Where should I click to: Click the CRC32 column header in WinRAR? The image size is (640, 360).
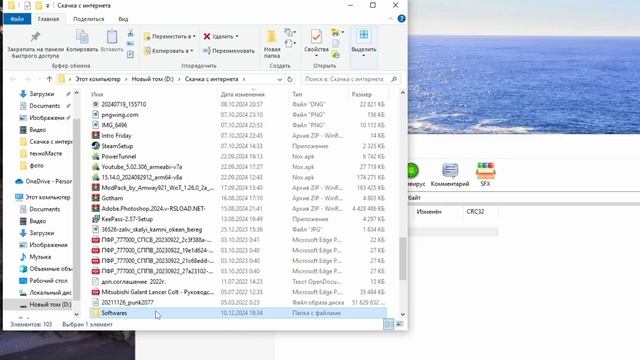coord(475,211)
